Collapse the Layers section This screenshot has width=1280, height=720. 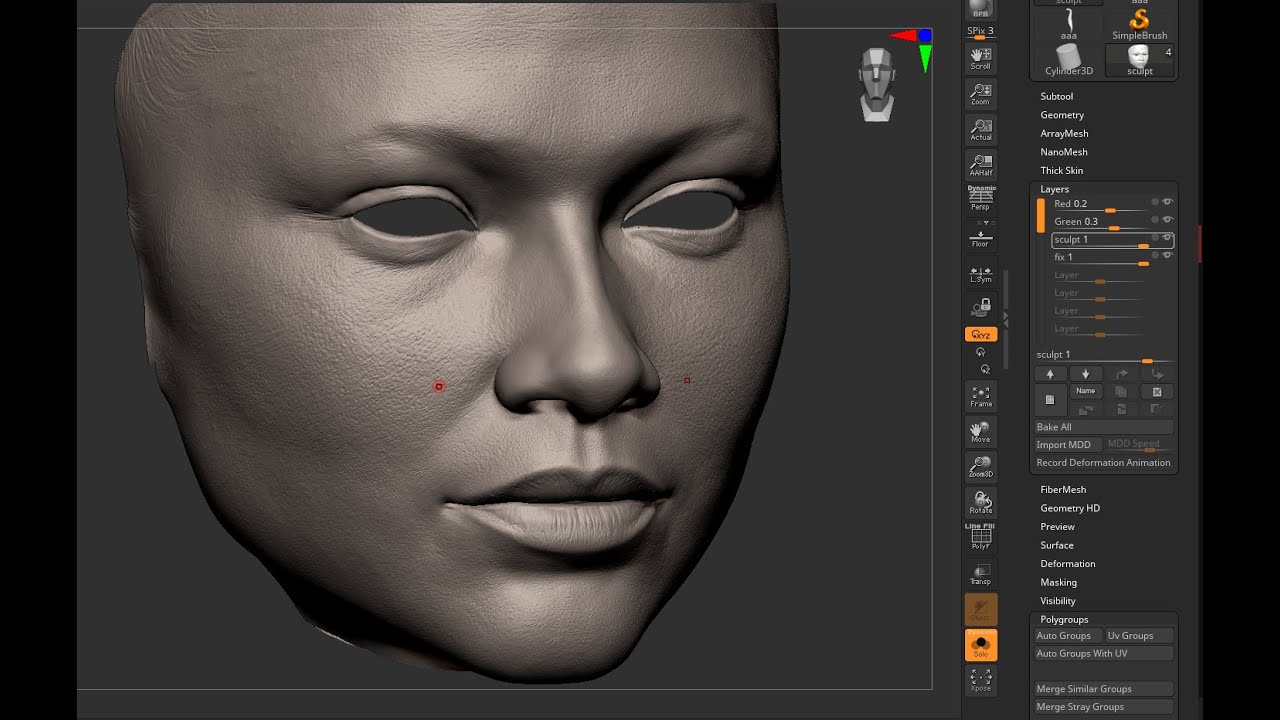1055,189
